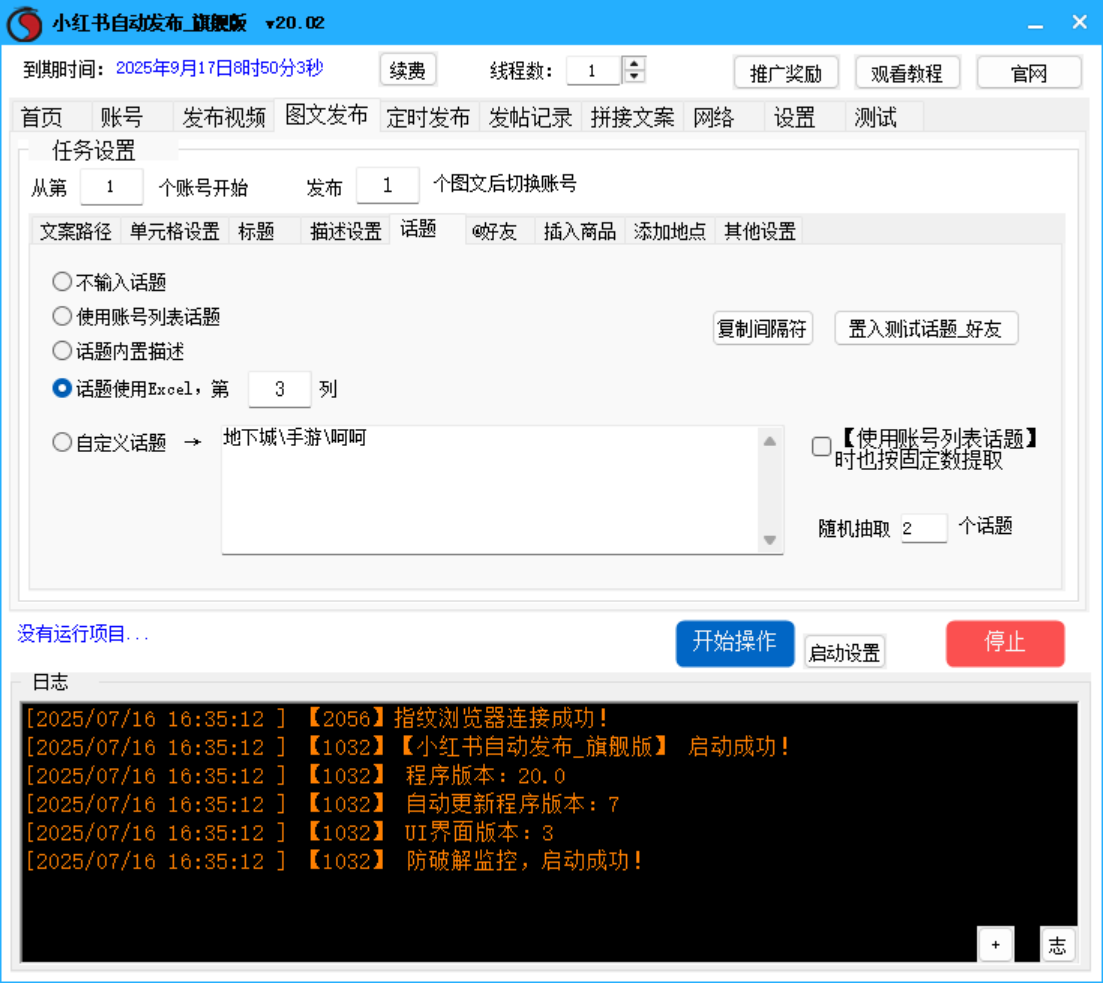Click the expiry date 2025年9月17日 text

point(219,68)
